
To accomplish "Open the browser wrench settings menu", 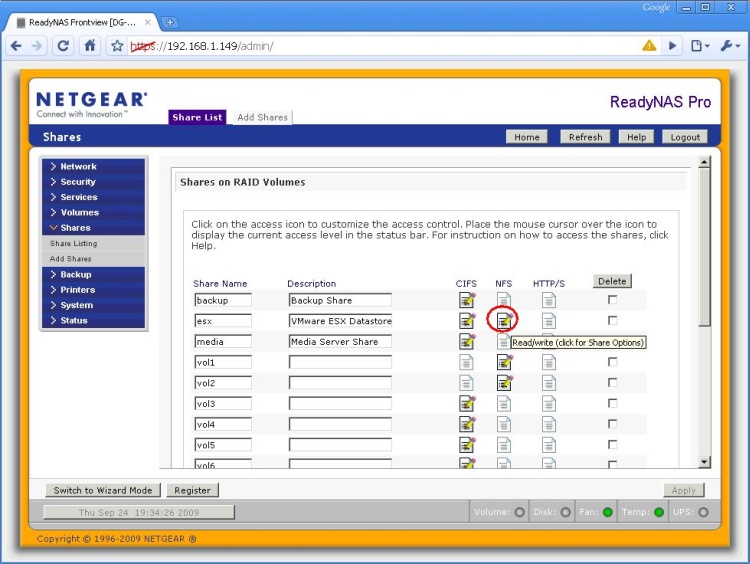I will click(730, 46).
